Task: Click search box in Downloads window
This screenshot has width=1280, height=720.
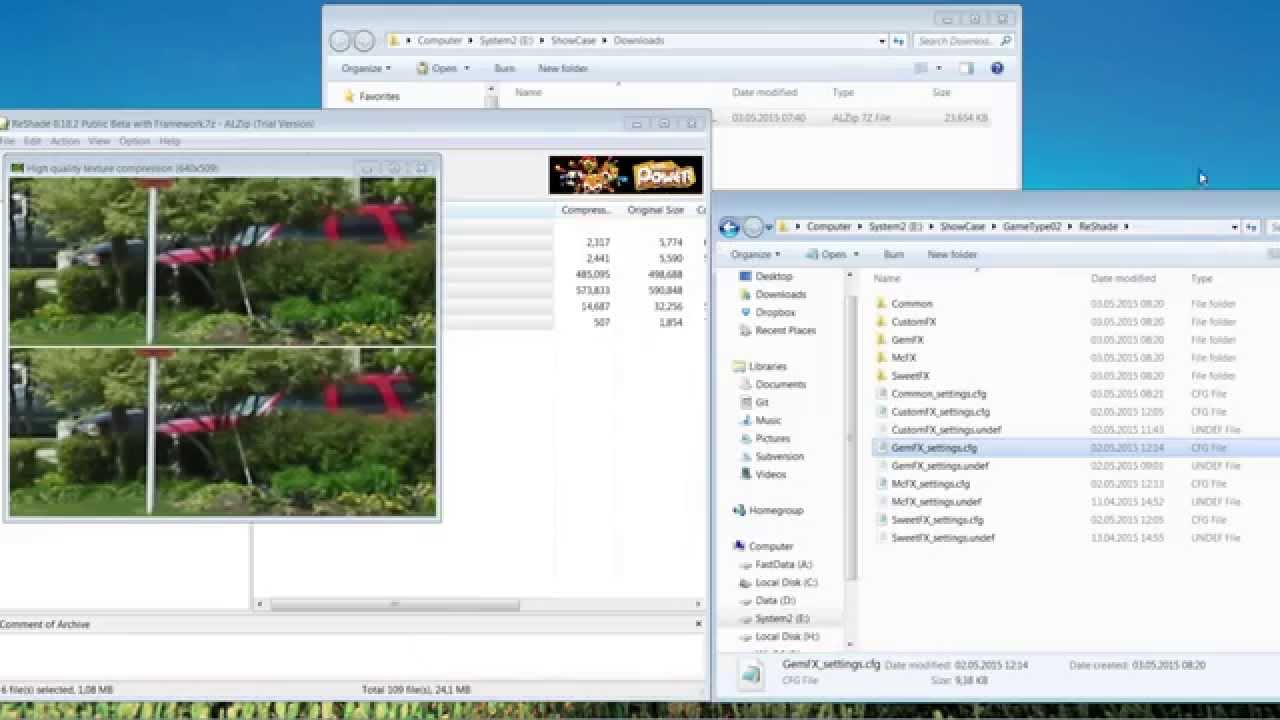Action: [x=964, y=41]
